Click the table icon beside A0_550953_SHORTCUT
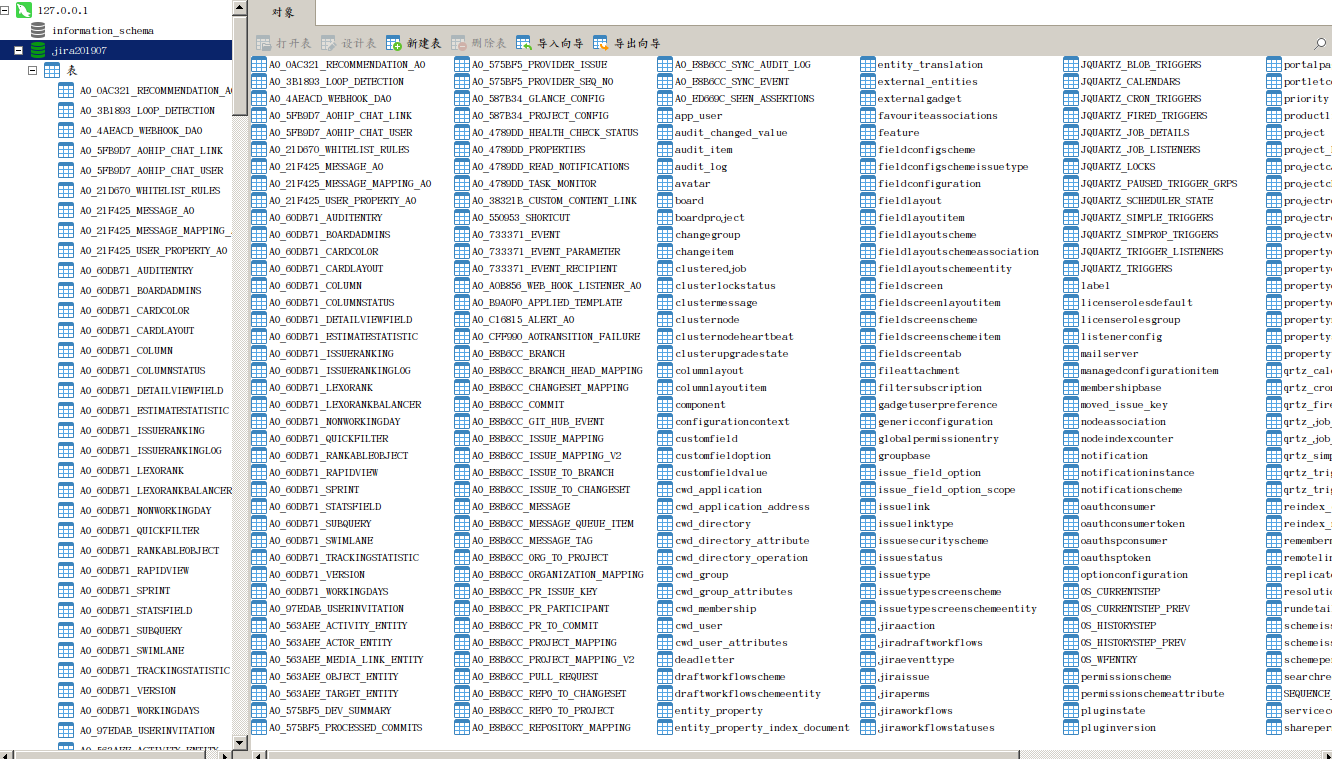This screenshot has height=759, width=1332. pyautogui.click(x=462, y=218)
